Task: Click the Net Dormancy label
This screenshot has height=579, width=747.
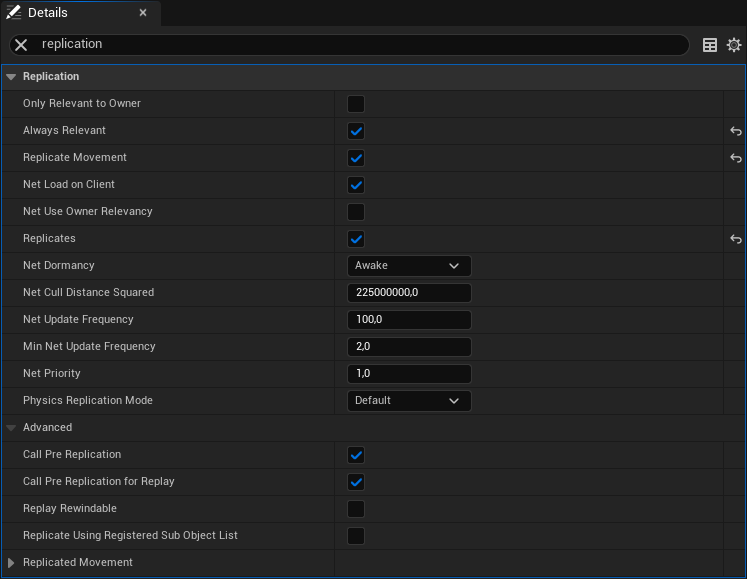Action: [x=59, y=265]
